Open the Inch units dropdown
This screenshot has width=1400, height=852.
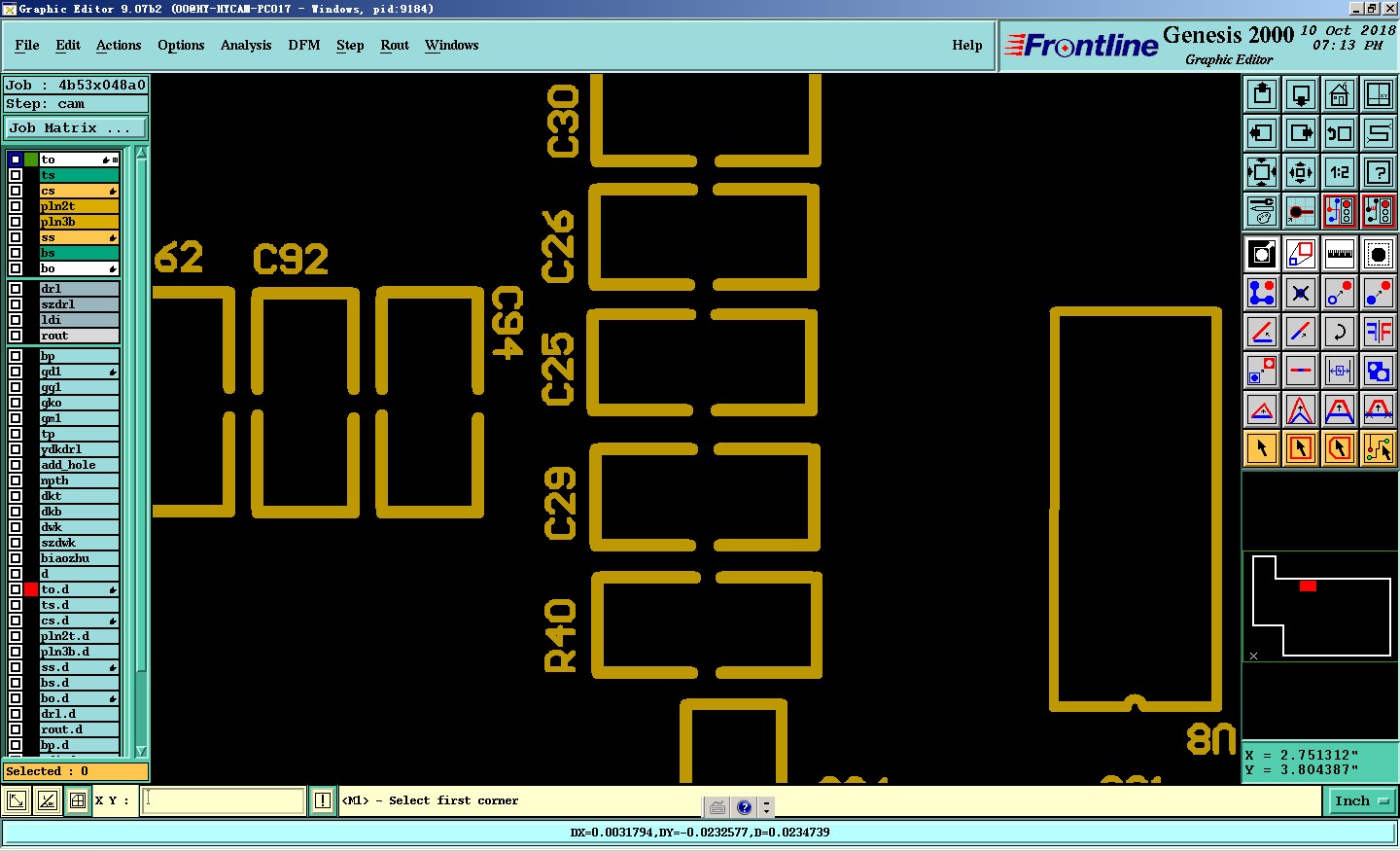point(1361,800)
